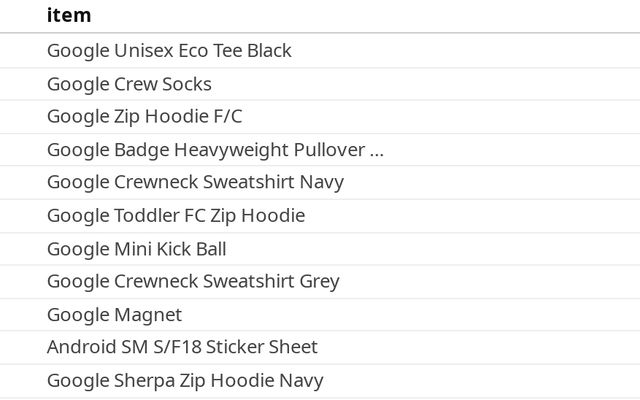Click the 'item' column header
The image size is (640, 400).
pos(69,15)
